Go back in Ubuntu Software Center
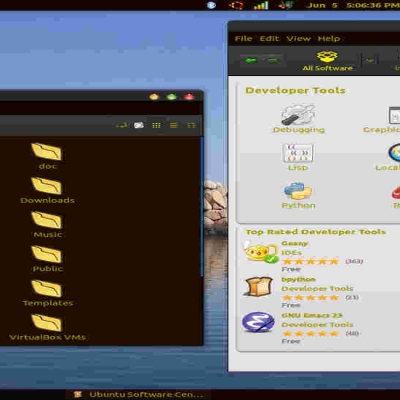Image resolution: width=400 pixels, height=400 pixels. tap(251, 60)
